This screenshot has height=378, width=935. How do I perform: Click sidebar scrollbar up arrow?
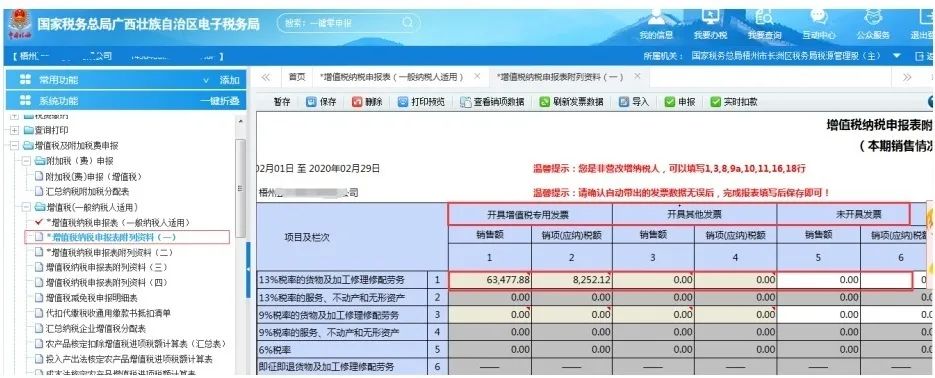pyautogui.click(x=240, y=121)
